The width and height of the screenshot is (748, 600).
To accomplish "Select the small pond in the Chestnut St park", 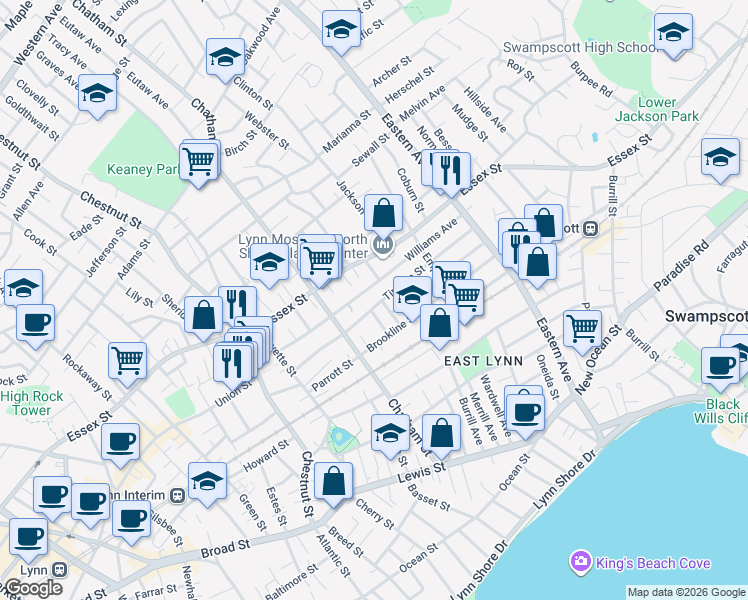I will pos(340,436).
